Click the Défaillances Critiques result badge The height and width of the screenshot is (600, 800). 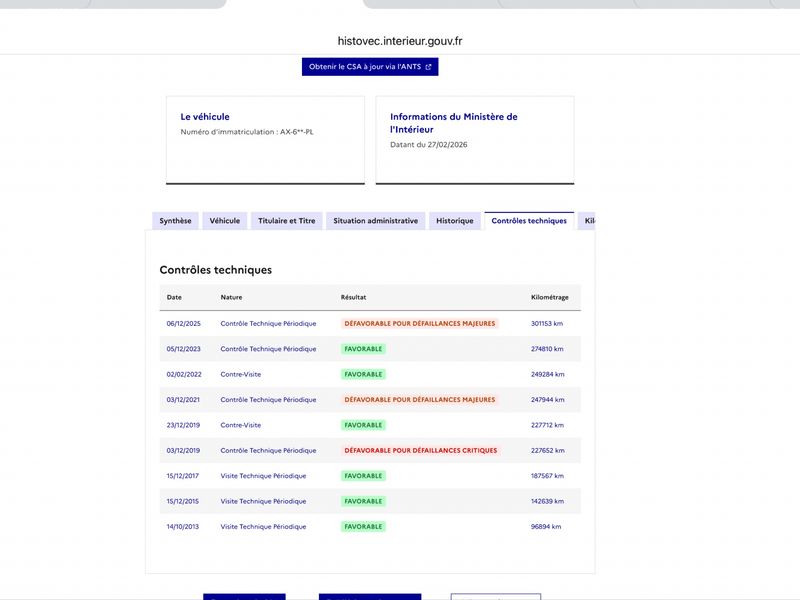(x=420, y=451)
